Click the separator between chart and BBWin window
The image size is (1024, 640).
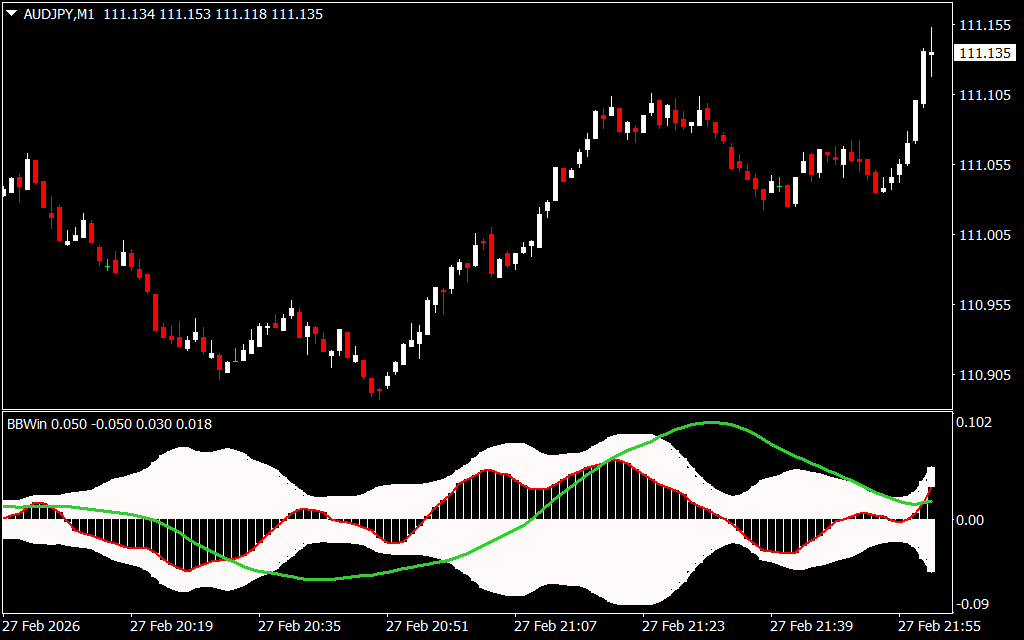click(x=475, y=410)
